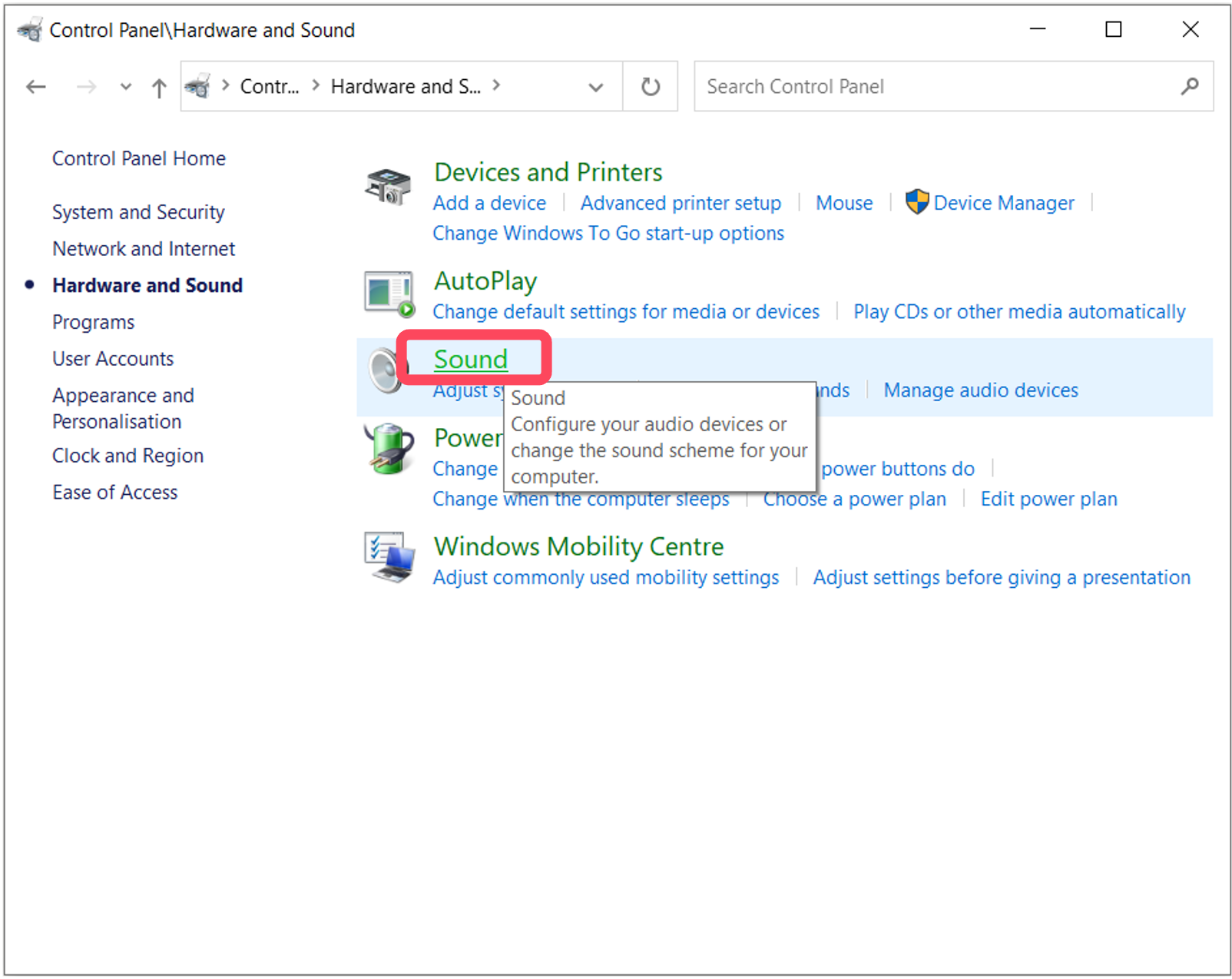Click Add a device

point(489,204)
